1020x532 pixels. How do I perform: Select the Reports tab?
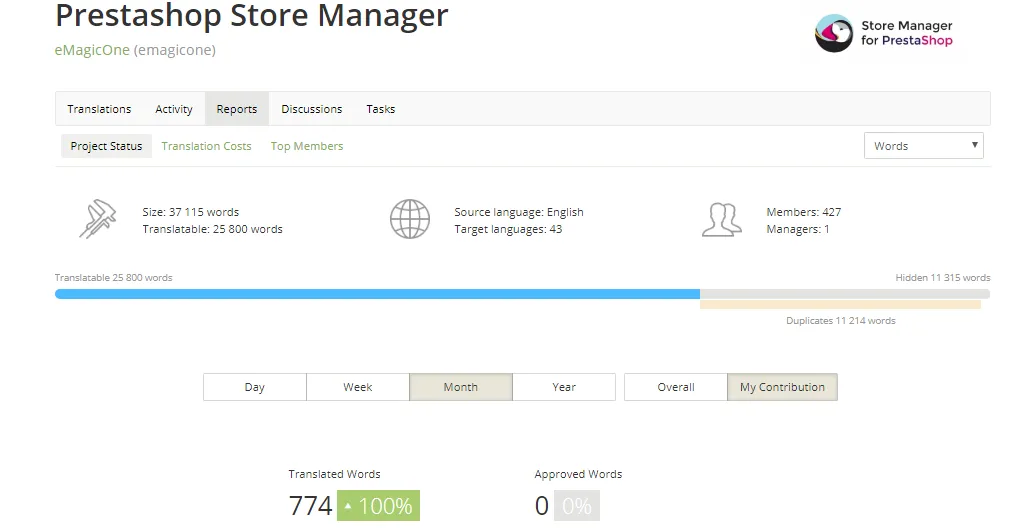(x=237, y=109)
